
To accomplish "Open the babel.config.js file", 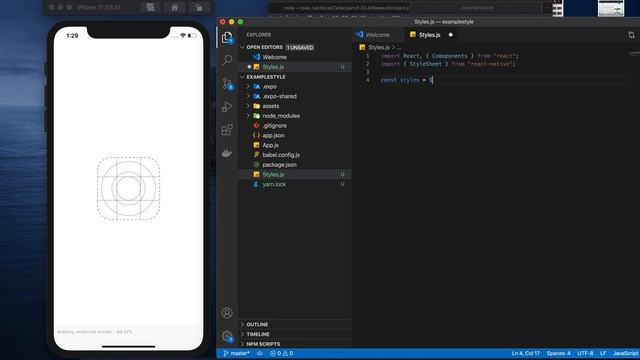I will pyautogui.click(x=295, y=155).
